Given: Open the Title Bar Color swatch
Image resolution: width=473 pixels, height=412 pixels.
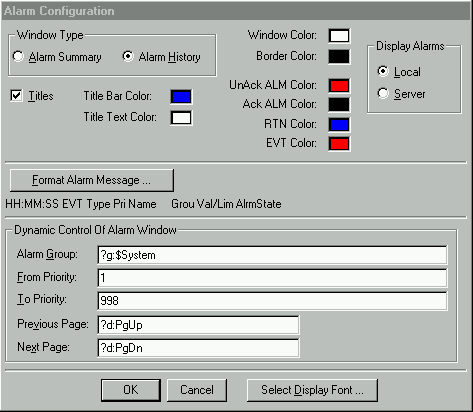Looking at the screenshot, I should click(x=181, y=97).
